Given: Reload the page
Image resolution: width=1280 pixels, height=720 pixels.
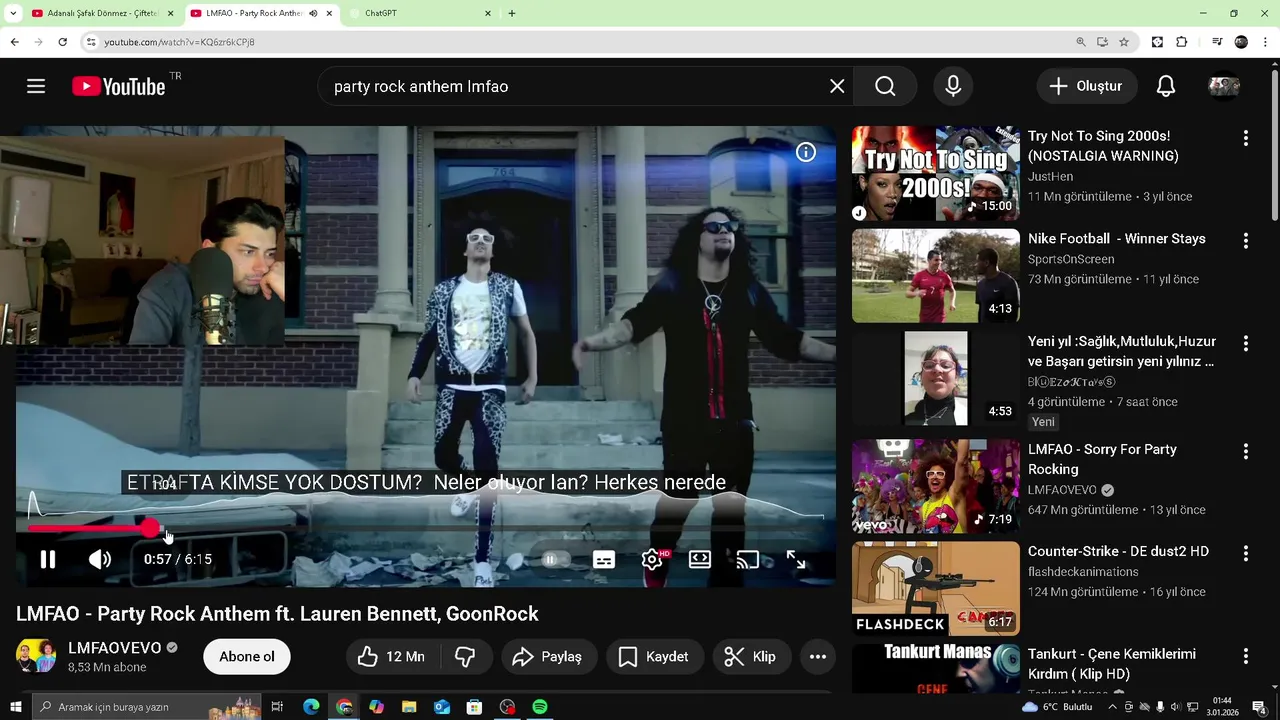Looking at the screenshot, I should click(62, 42).
